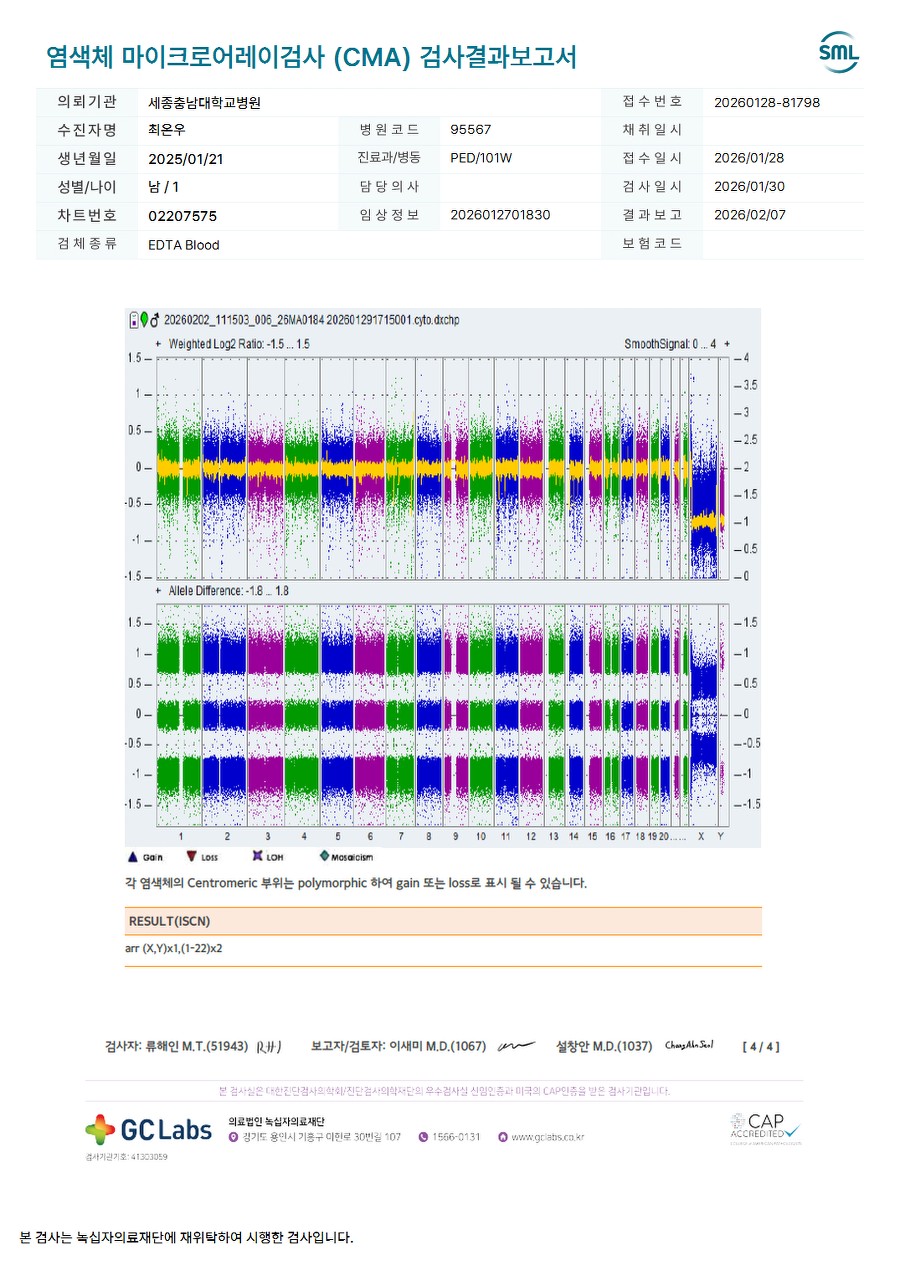
Task: Click the blue Gain triangle legend icon
Action: (x=132, y=857)
